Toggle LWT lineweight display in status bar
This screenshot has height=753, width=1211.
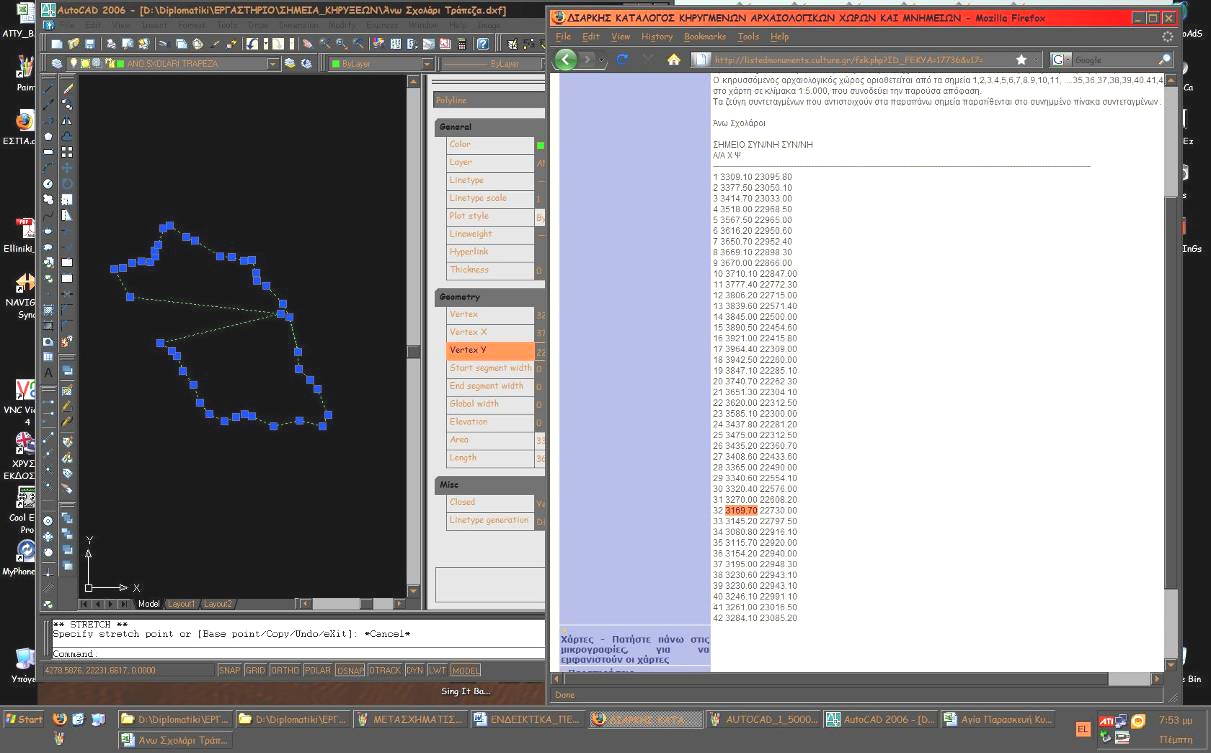tap(438, 670)
